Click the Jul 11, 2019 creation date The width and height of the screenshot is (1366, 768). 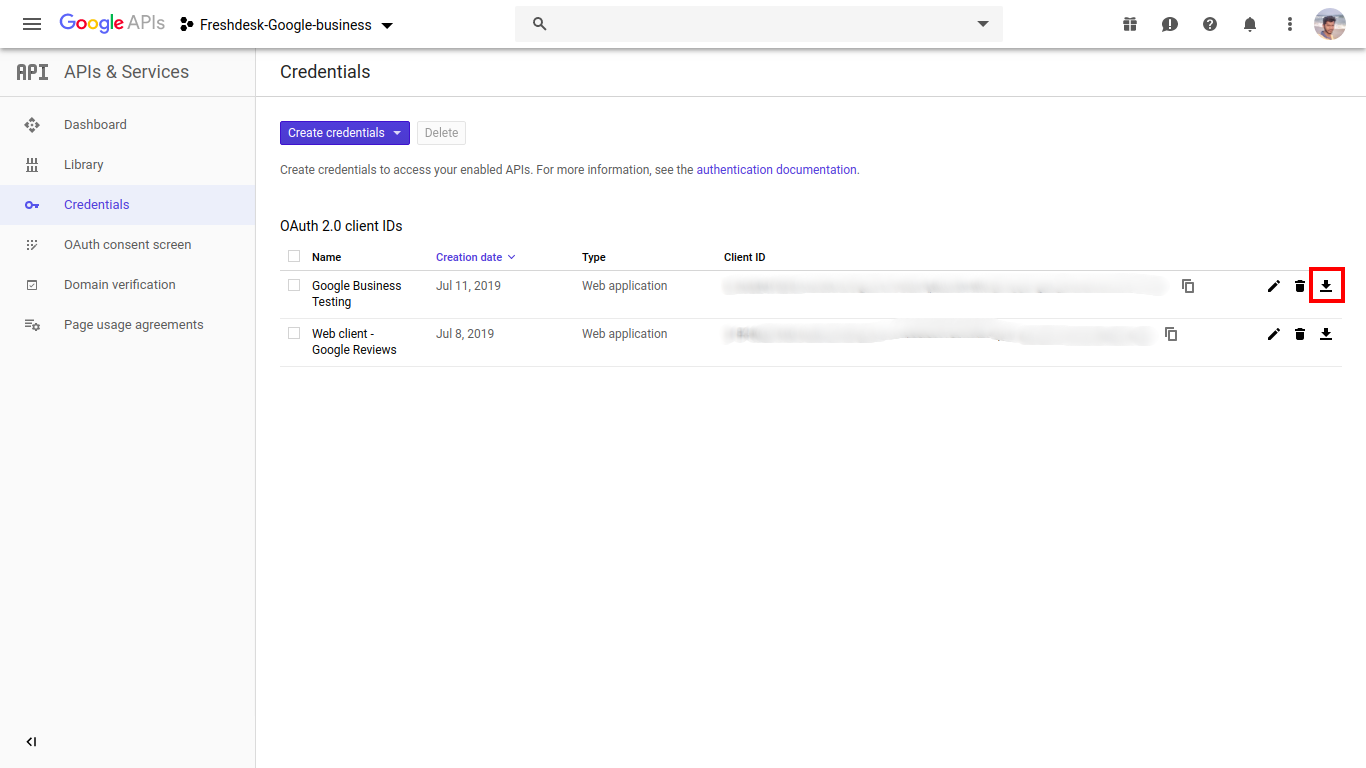[x=468, y=286]
